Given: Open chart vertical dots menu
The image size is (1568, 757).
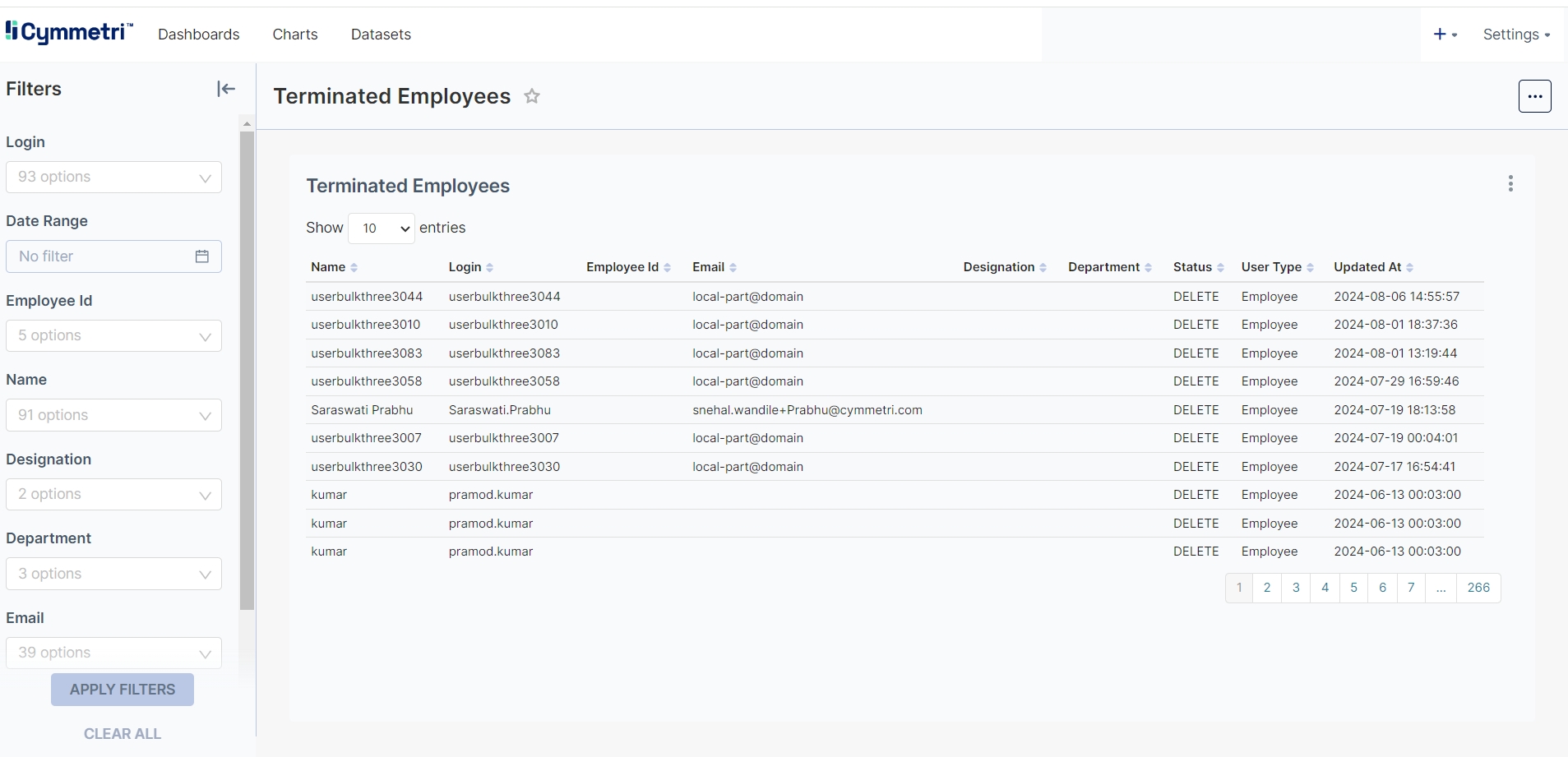Looking at the screenshot, I should pos(1510,184).
